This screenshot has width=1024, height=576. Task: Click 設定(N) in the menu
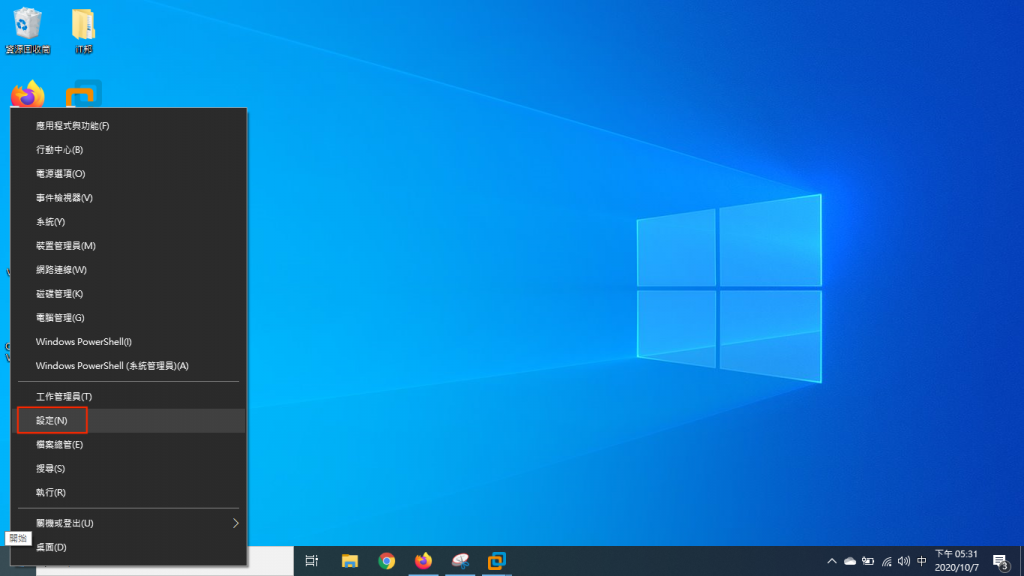pyautogui.click(x=129, y=421)
